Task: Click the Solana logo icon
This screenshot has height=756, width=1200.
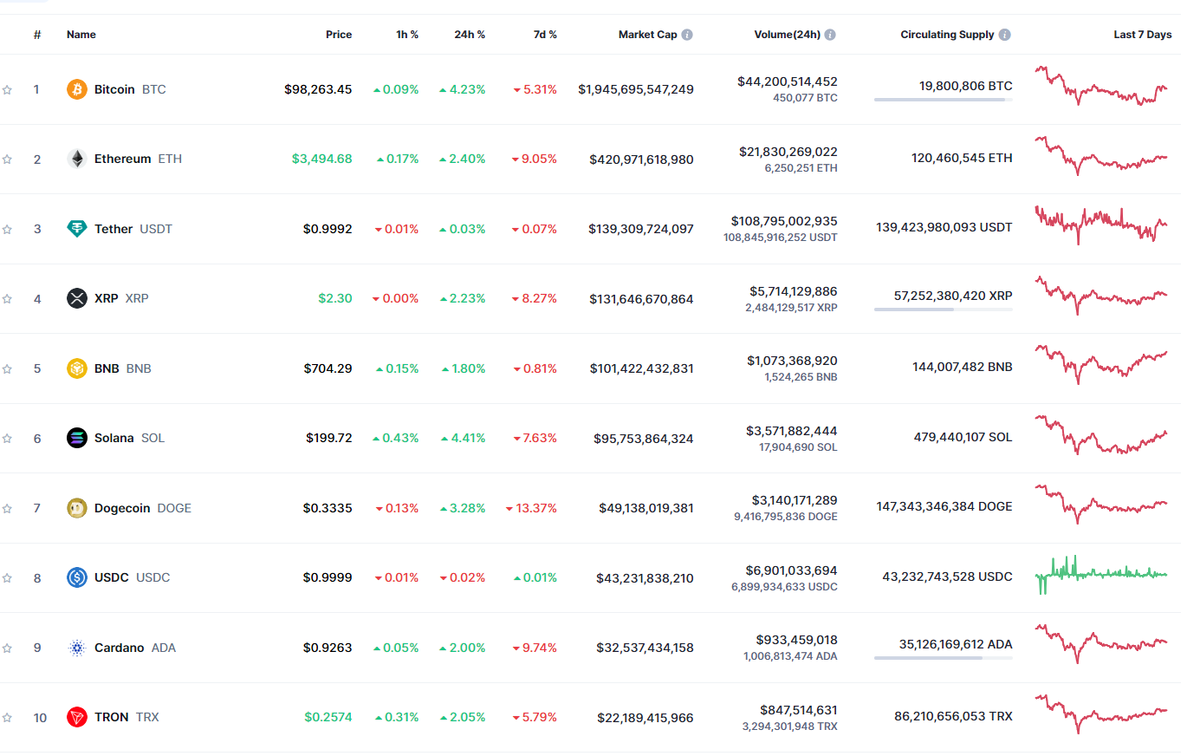Action: 77,438
